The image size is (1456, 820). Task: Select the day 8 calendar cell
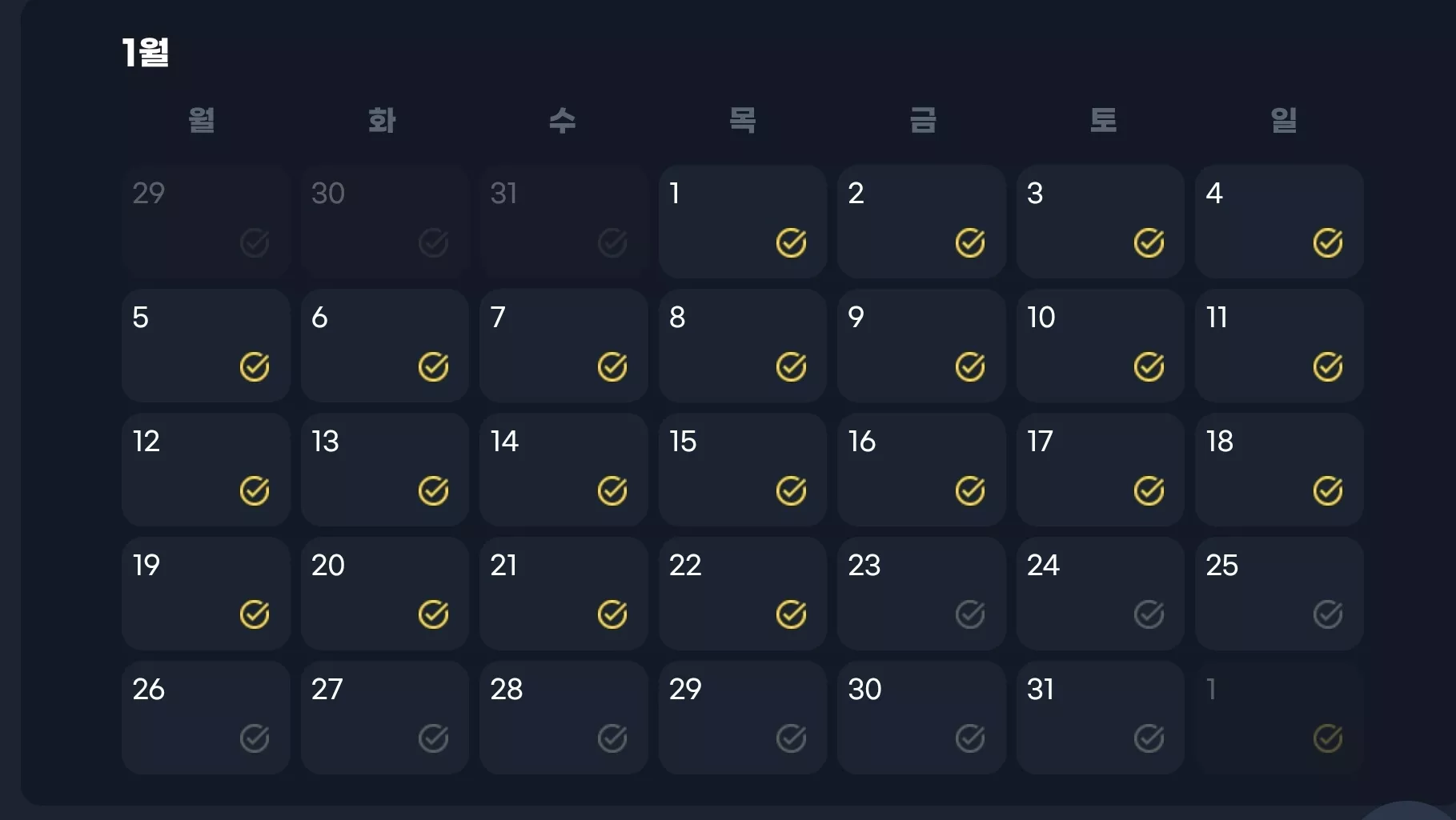click(x=743, y=346)
